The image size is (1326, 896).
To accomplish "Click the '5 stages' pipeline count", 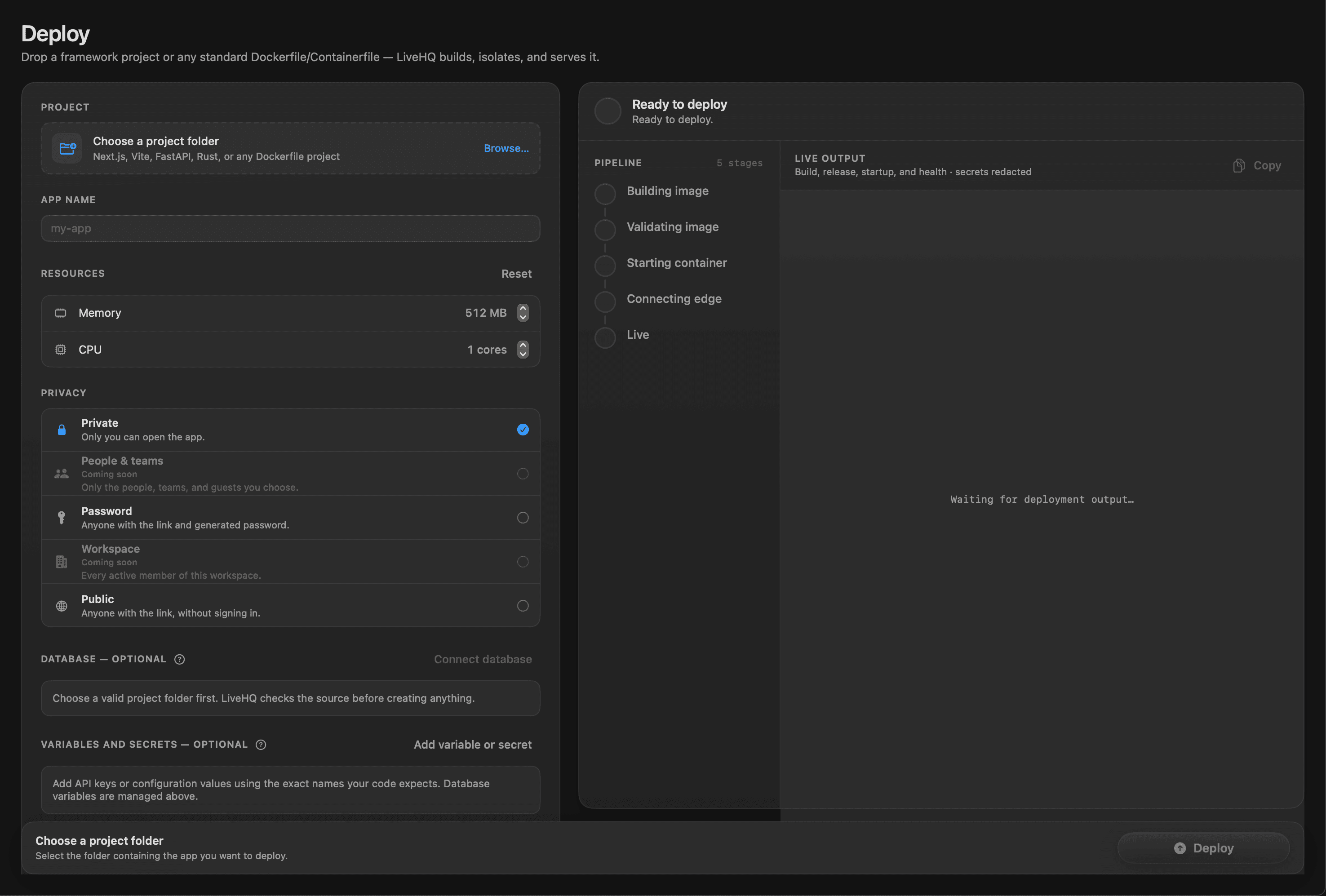I will point(740,163).
